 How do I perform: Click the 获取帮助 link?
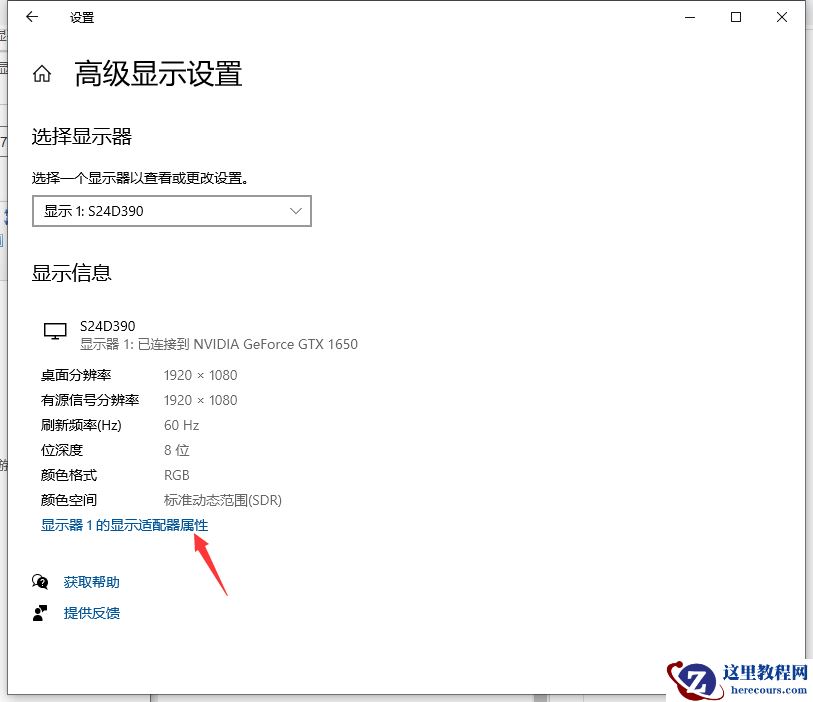tap(91, 582)
